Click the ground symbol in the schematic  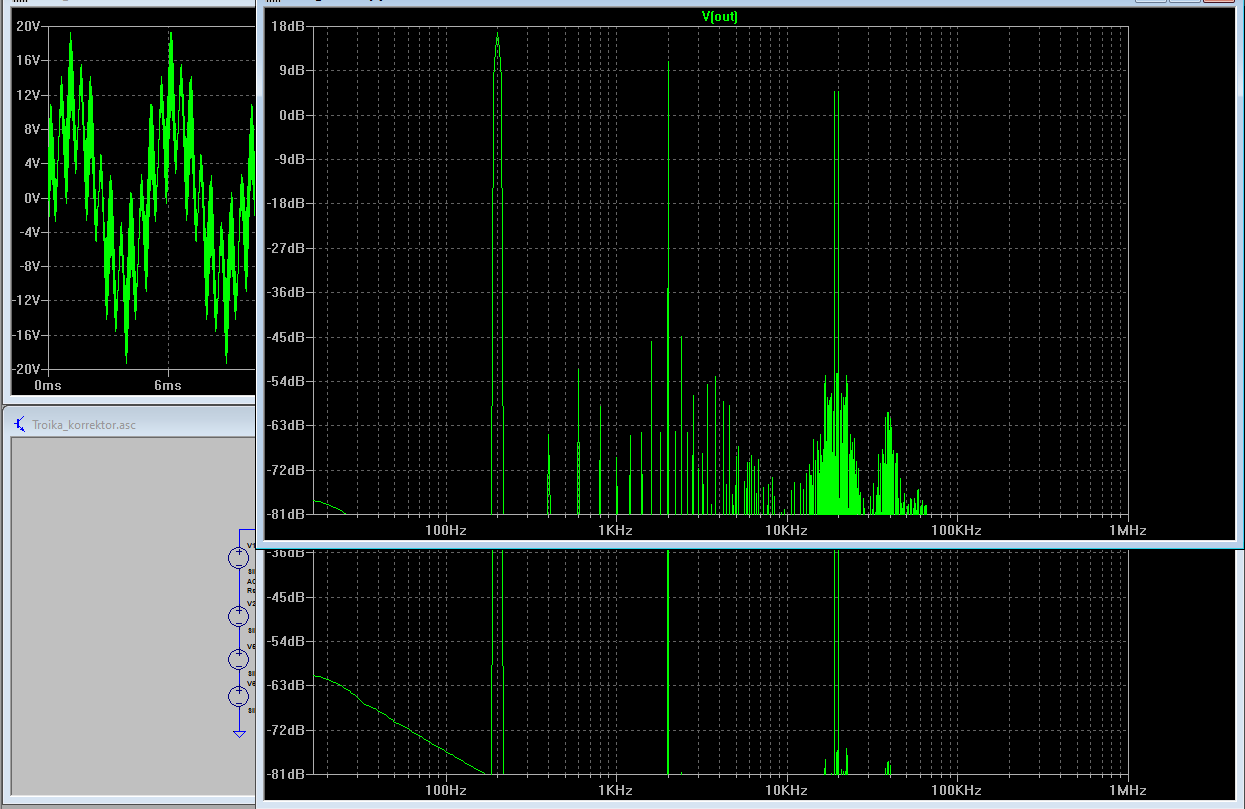click(x=239, y=734)
